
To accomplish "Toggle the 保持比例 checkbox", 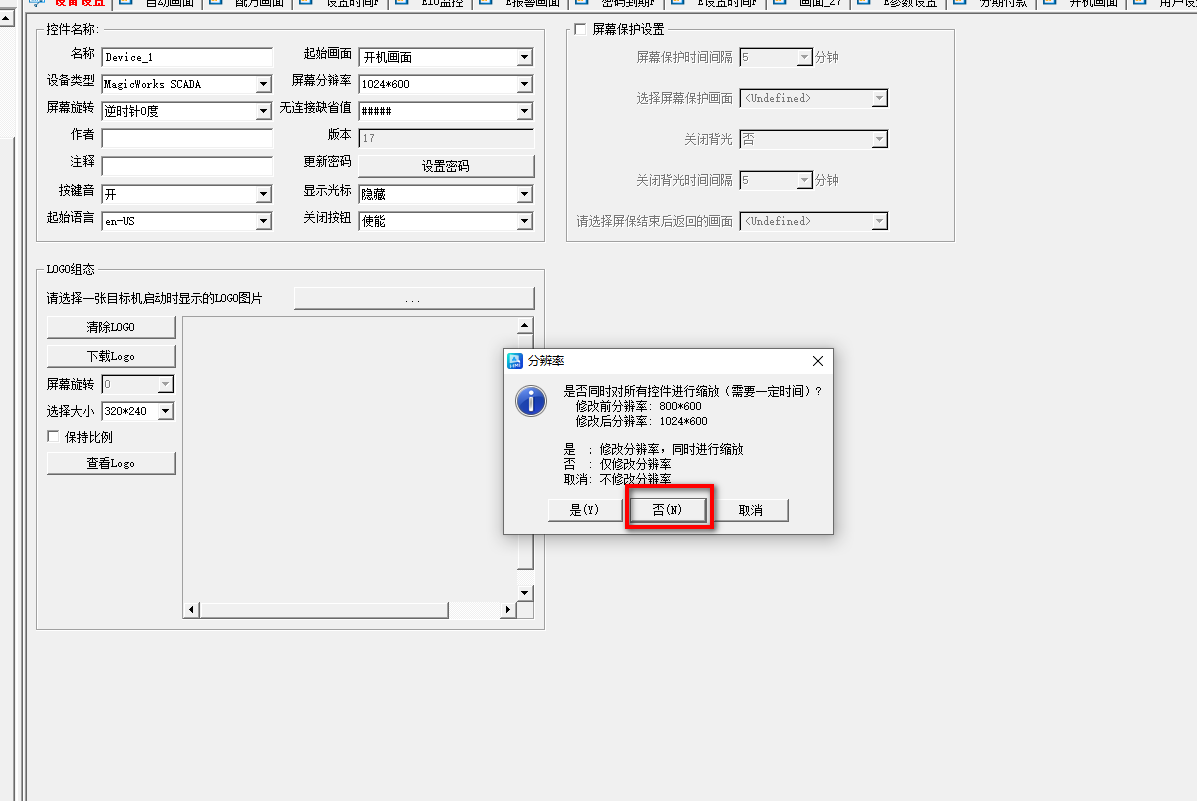I will (x=53, y=437).
